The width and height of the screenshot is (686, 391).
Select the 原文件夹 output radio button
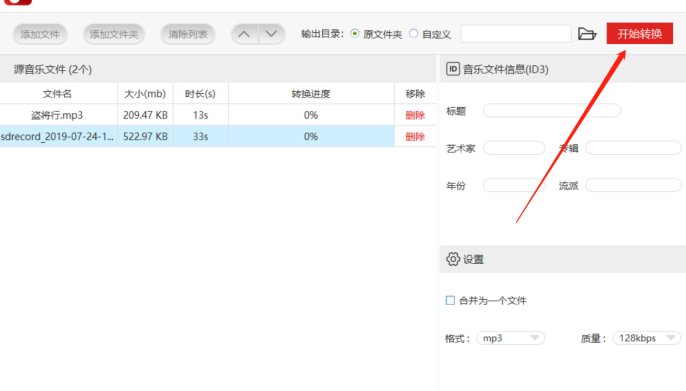tap(355, 34)
